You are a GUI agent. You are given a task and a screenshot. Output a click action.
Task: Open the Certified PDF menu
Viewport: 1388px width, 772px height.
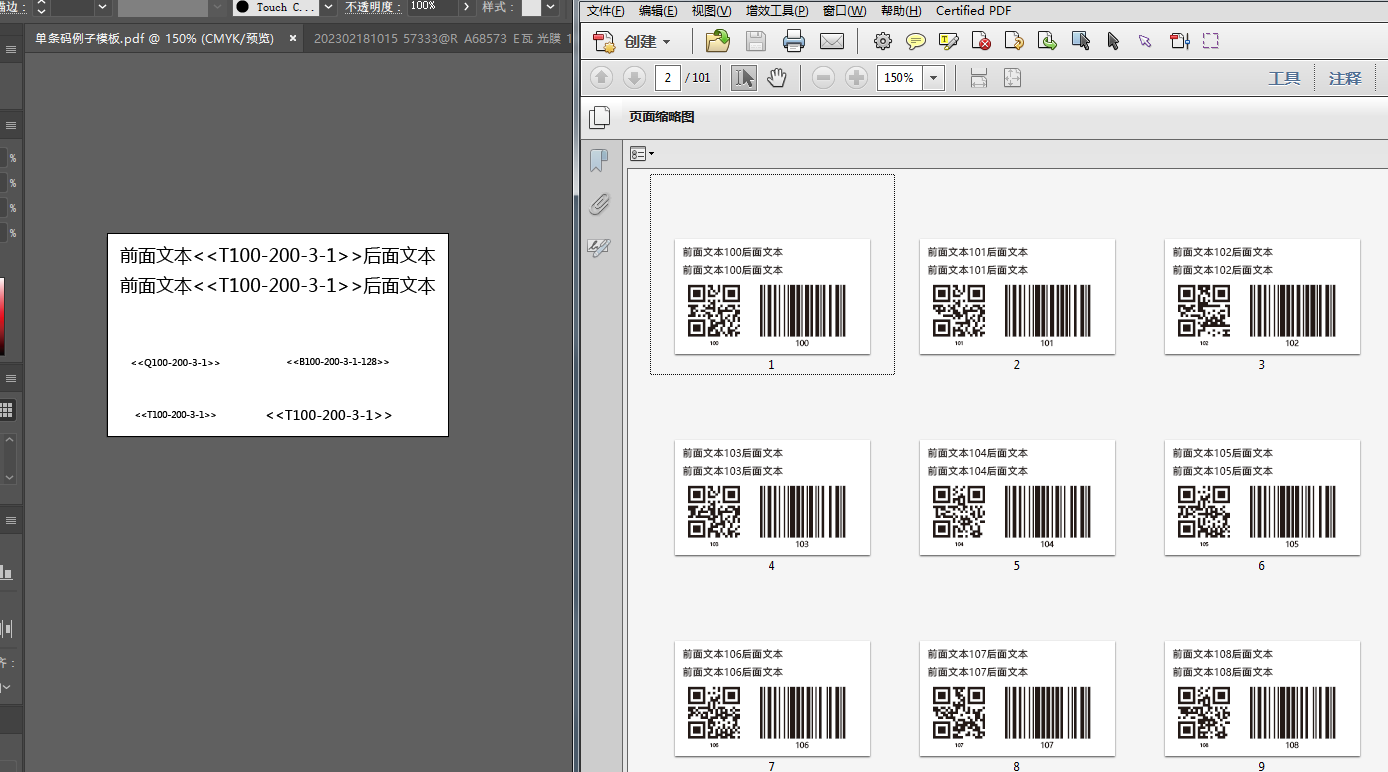[x=973, y=11]
